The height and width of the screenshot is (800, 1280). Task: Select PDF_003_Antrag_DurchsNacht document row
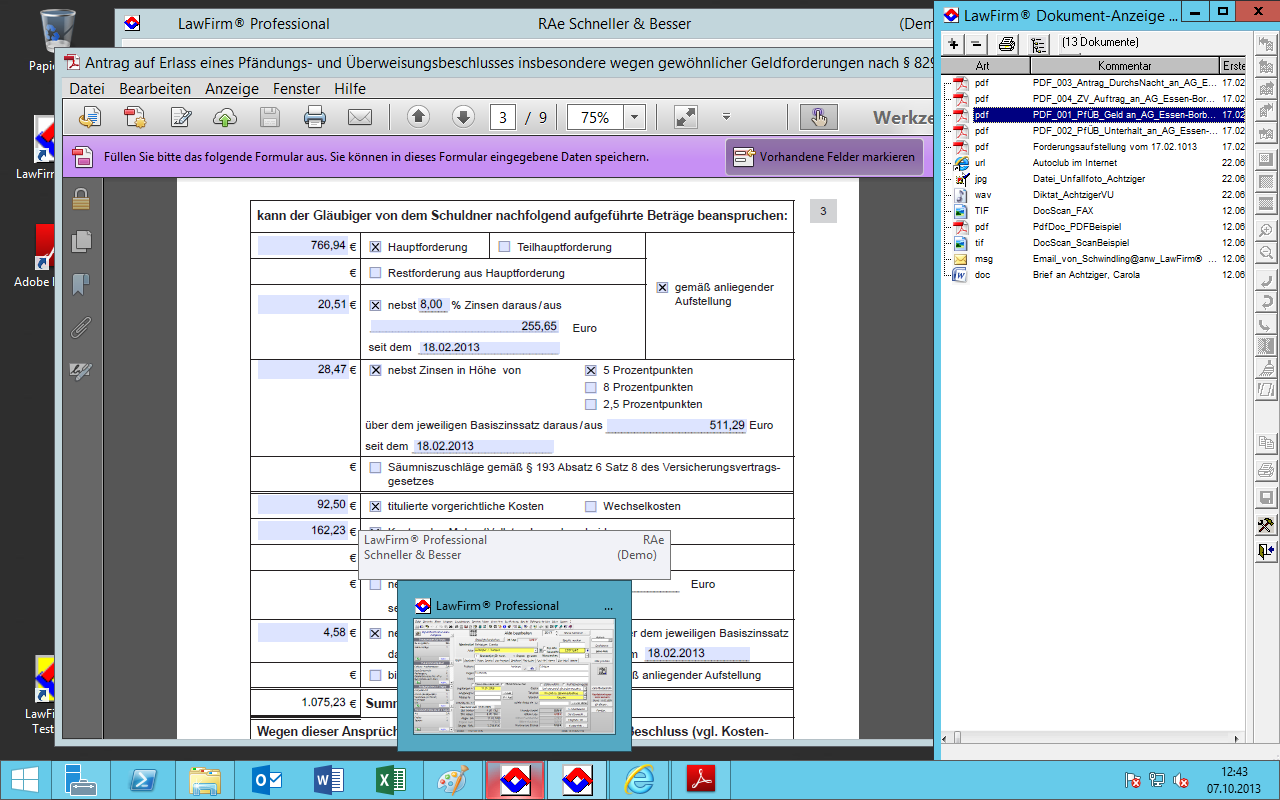[x=1092, y=82]
